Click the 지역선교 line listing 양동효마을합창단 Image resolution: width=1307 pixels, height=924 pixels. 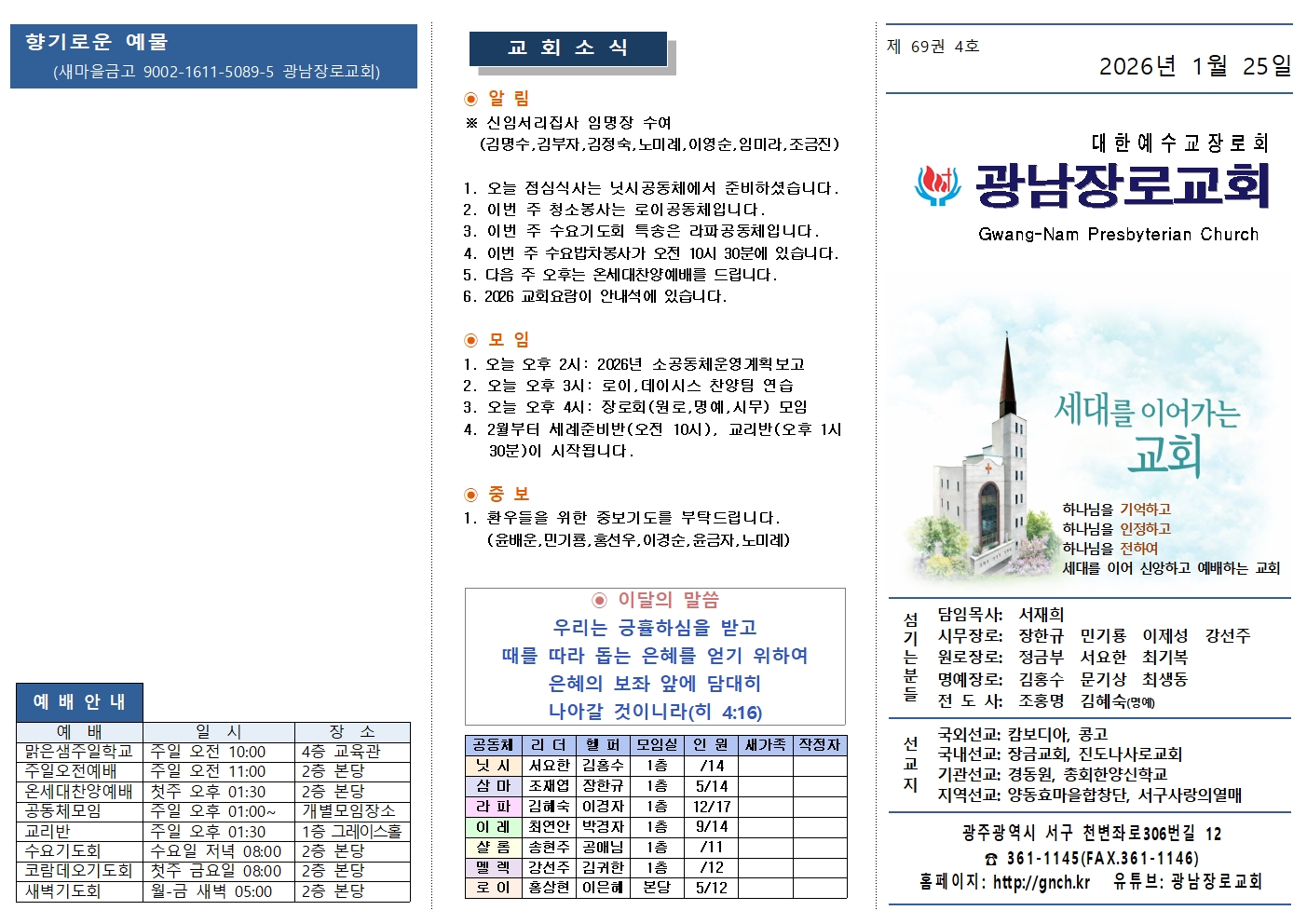coord(1090,795)
